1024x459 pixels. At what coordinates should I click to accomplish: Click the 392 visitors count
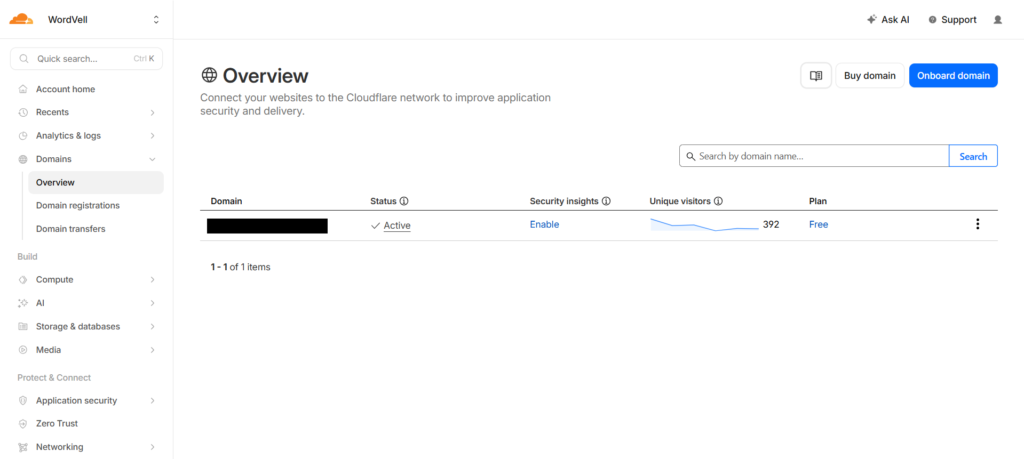(x=771, y=225)
